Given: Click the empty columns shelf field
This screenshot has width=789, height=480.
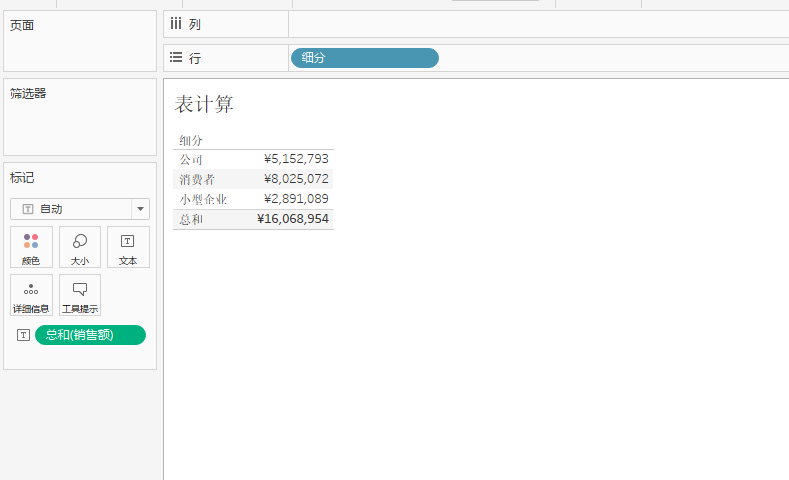Looking at the screenshot, I should point(538,24).
